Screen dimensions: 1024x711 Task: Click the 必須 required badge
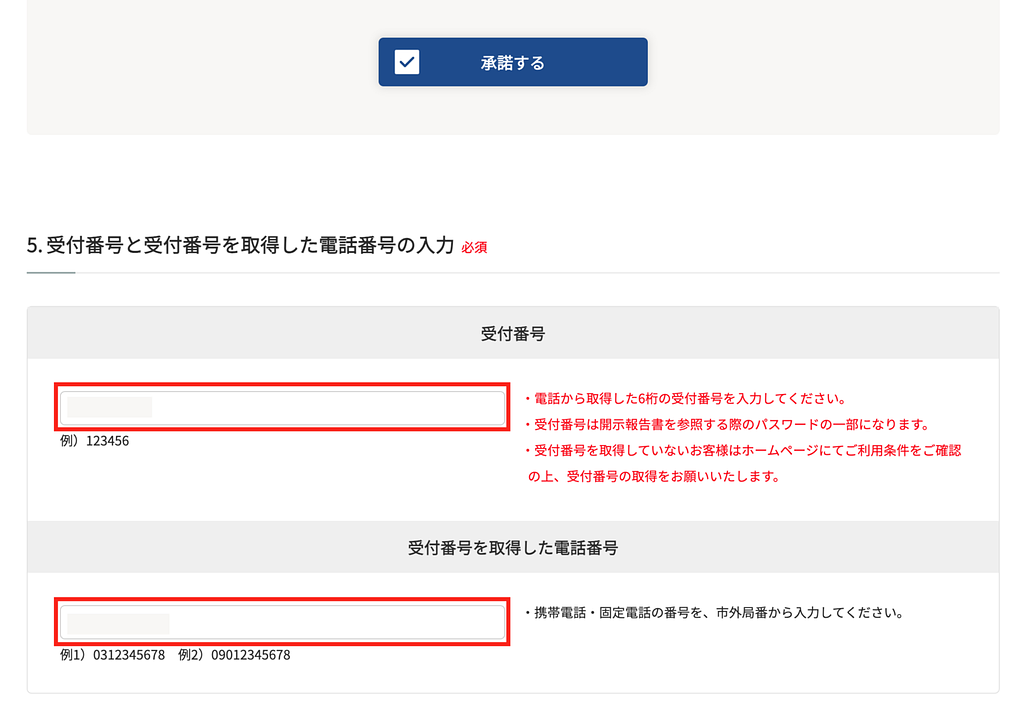tap(475, 247)
